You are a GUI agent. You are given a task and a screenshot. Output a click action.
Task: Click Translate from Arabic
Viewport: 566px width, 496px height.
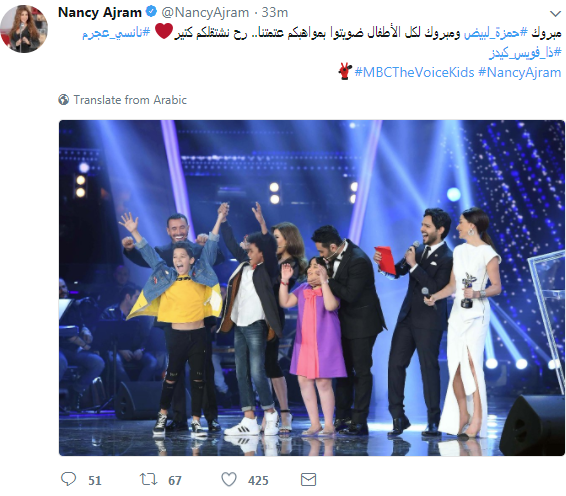tap(130, 100)
